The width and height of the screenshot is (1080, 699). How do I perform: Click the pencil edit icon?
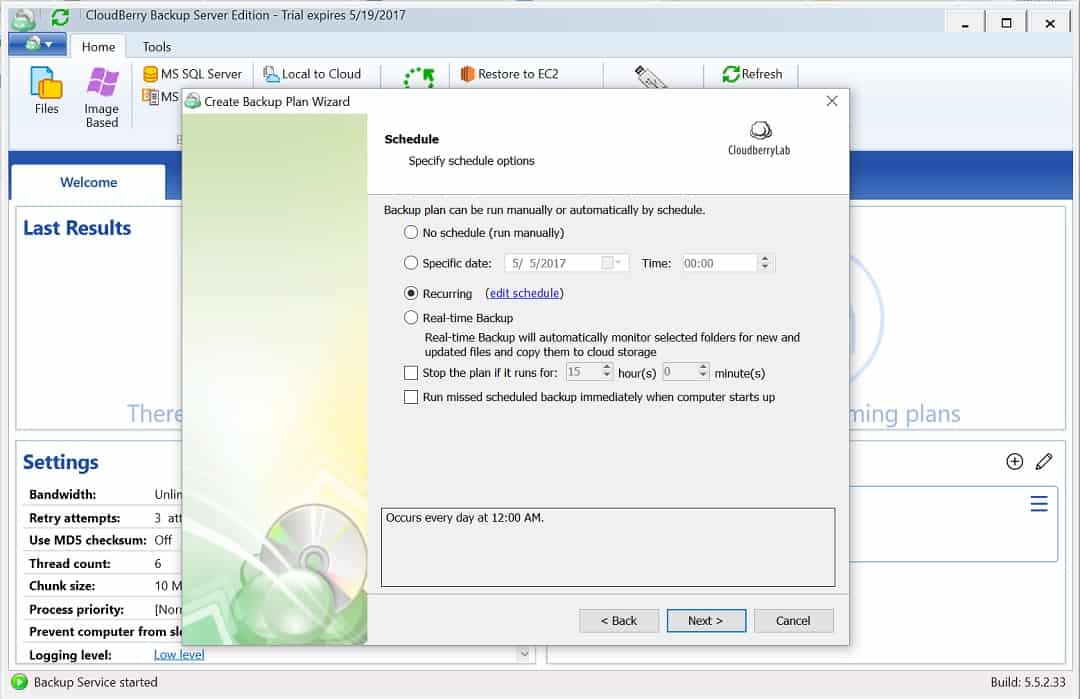click(1043, 461)
